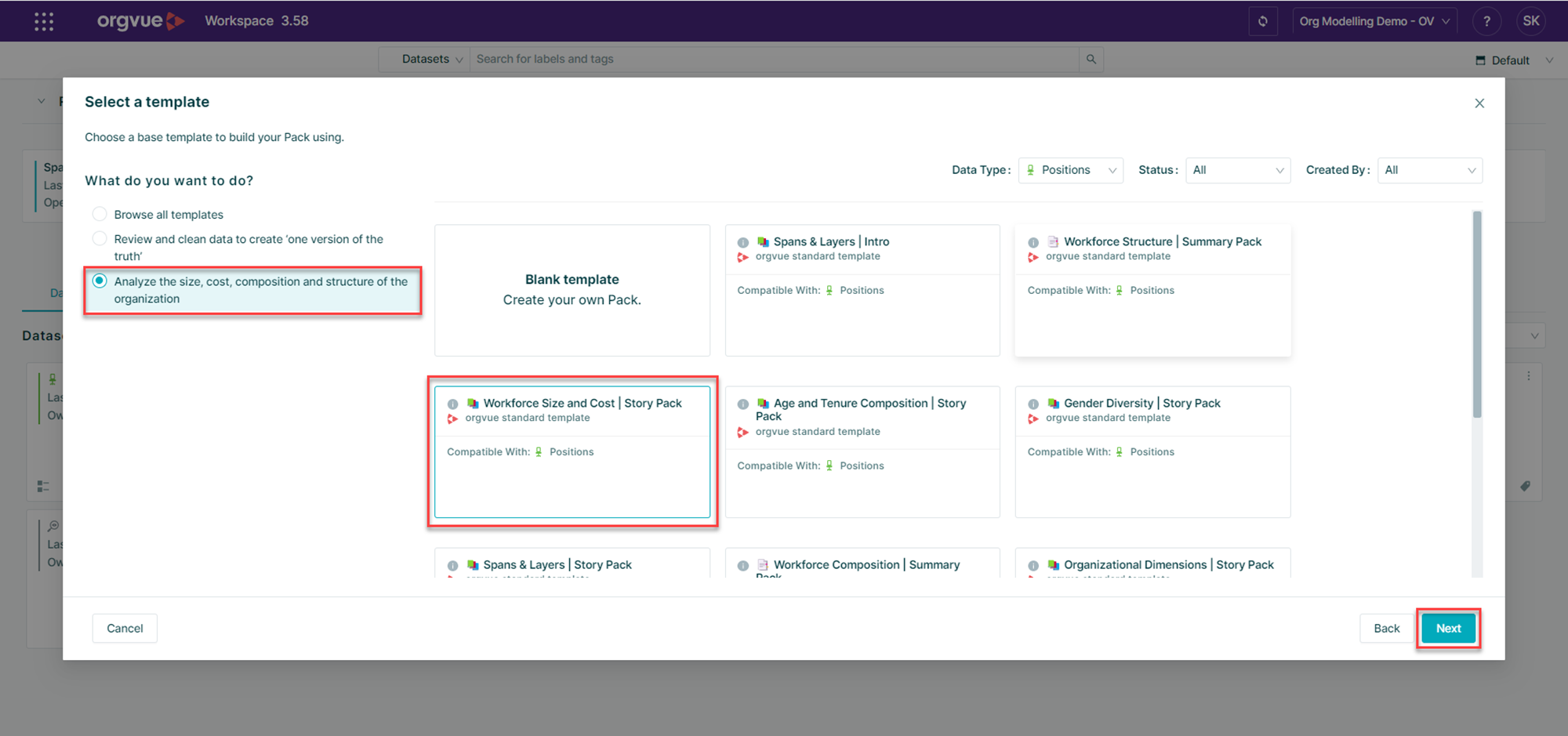The width and height of the screenshot is (1568, 736).
Task: Click the refresh sync icon in header
Action: [x=1263, y=21]
